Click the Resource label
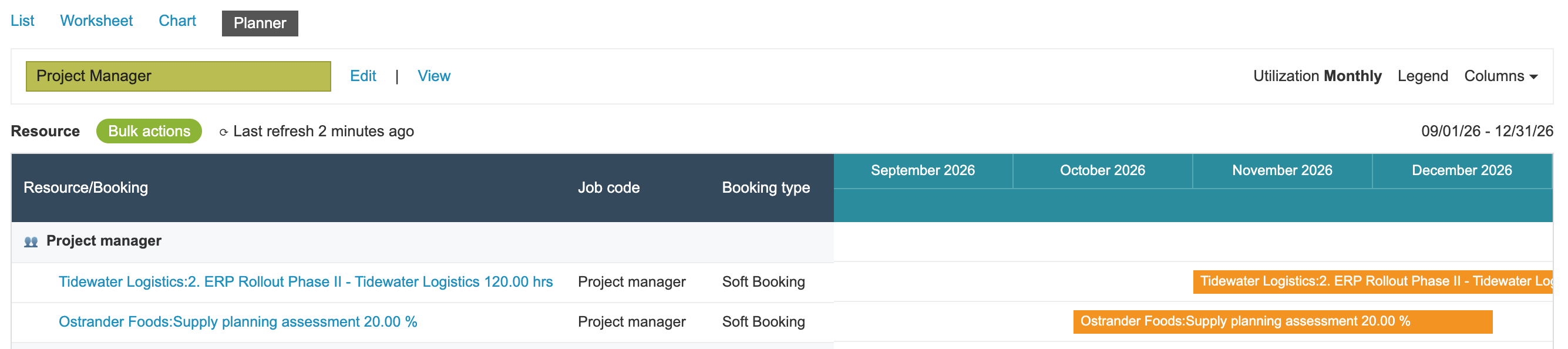This screenshot has height=349, width=1568. (x=45, y=132)
